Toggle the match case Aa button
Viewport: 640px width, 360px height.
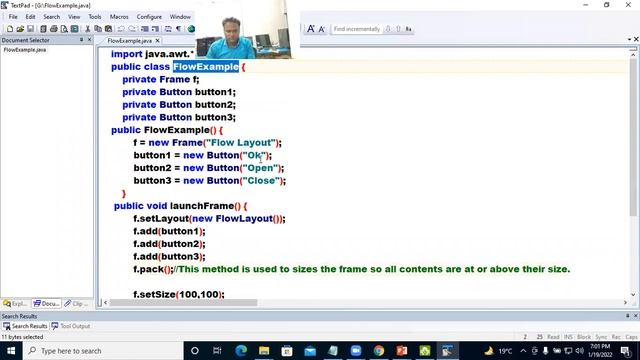click(x=408, y=29)
